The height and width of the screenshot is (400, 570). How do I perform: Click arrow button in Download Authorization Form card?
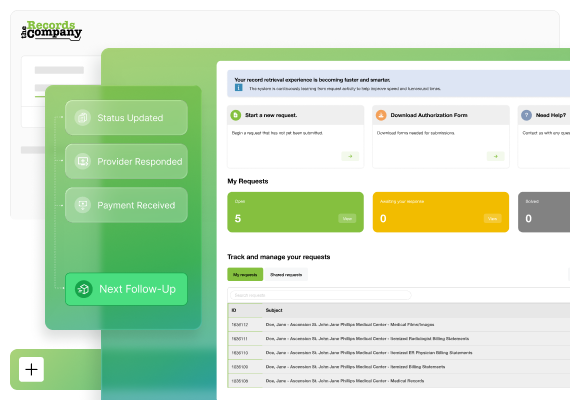(x=495, y=156)
